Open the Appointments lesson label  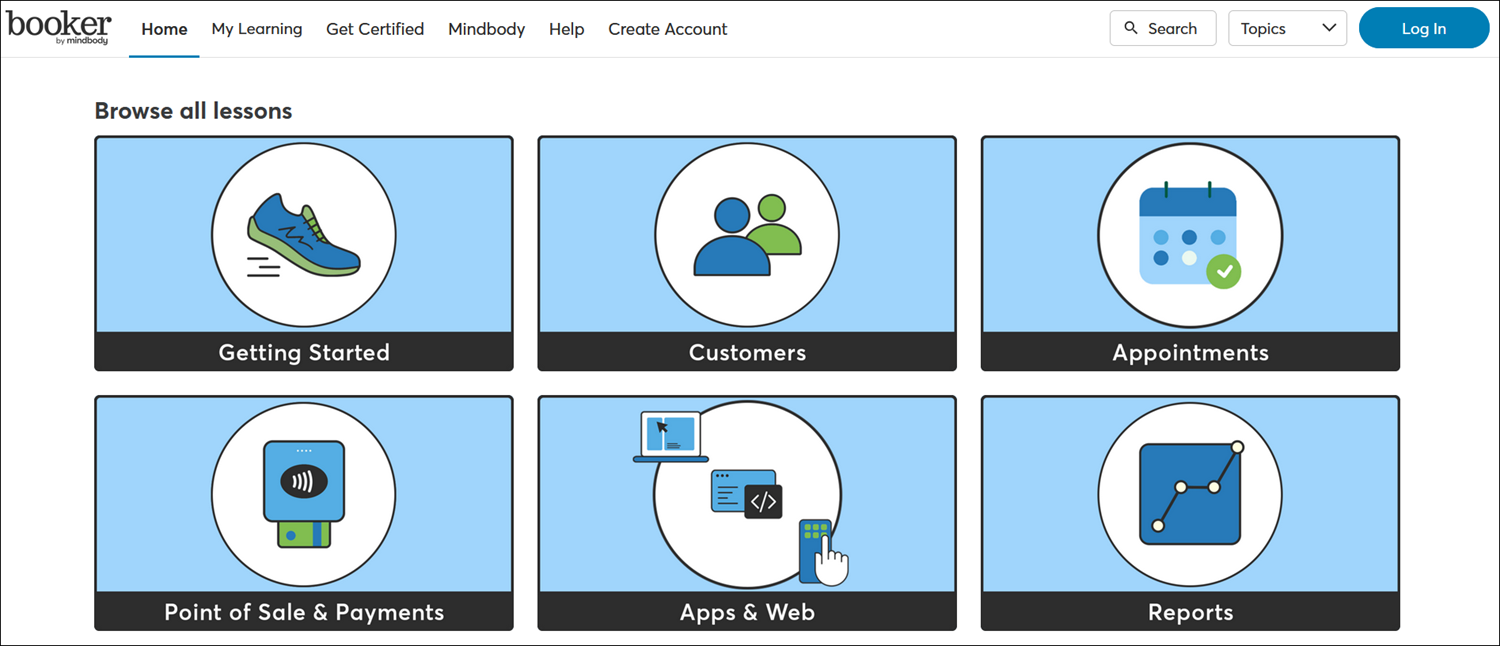[x=1190, y=352]
